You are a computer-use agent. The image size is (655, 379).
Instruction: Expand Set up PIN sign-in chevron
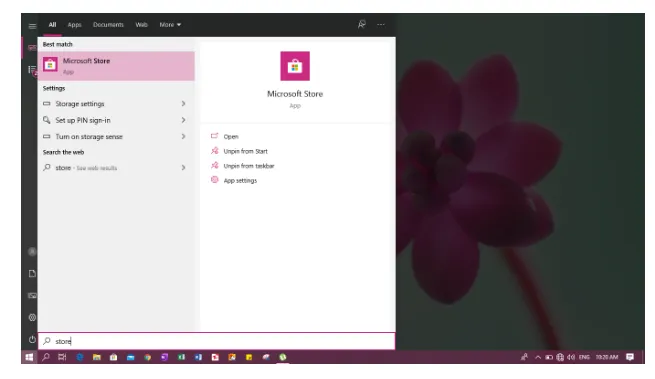[183, 120]
